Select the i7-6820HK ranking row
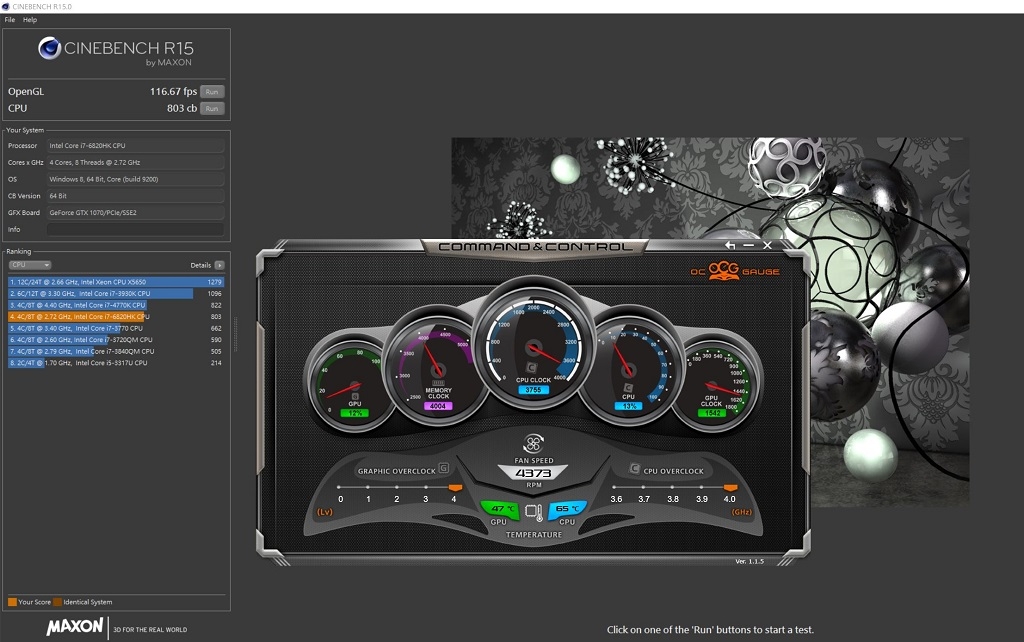1024x642 pixels. (116, 316)
